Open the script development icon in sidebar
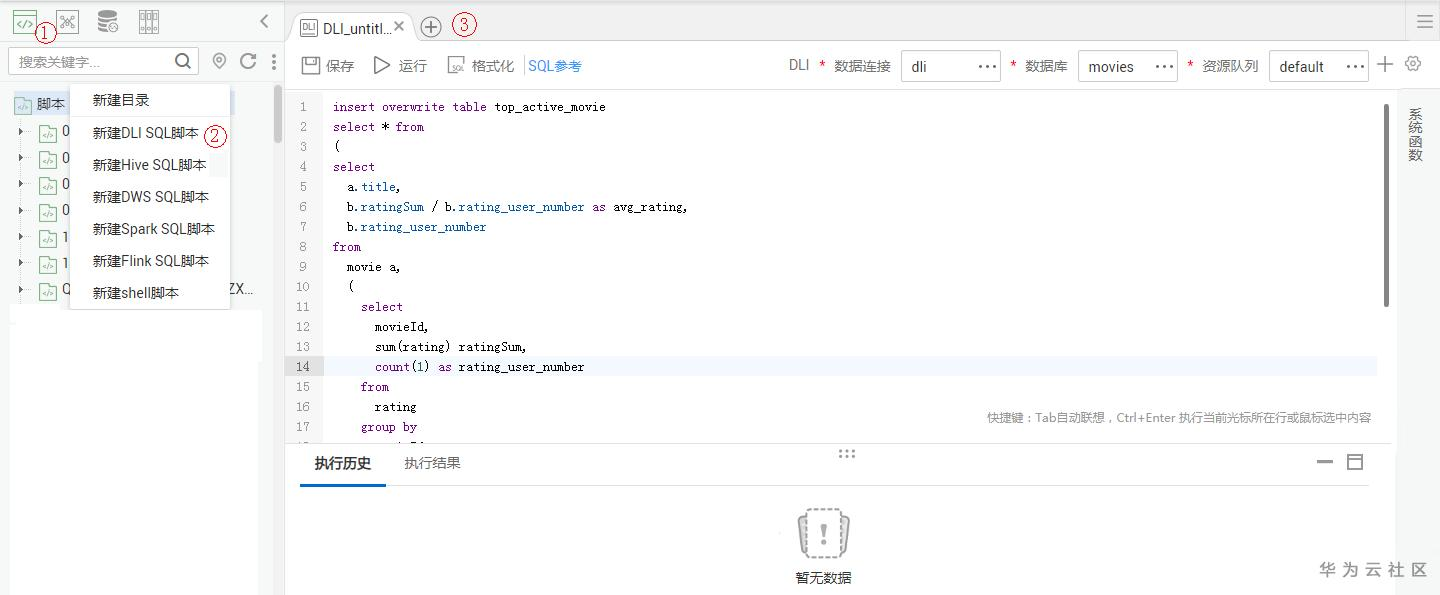The height and width of the screenshot is (595, 1440). point(25,21)
